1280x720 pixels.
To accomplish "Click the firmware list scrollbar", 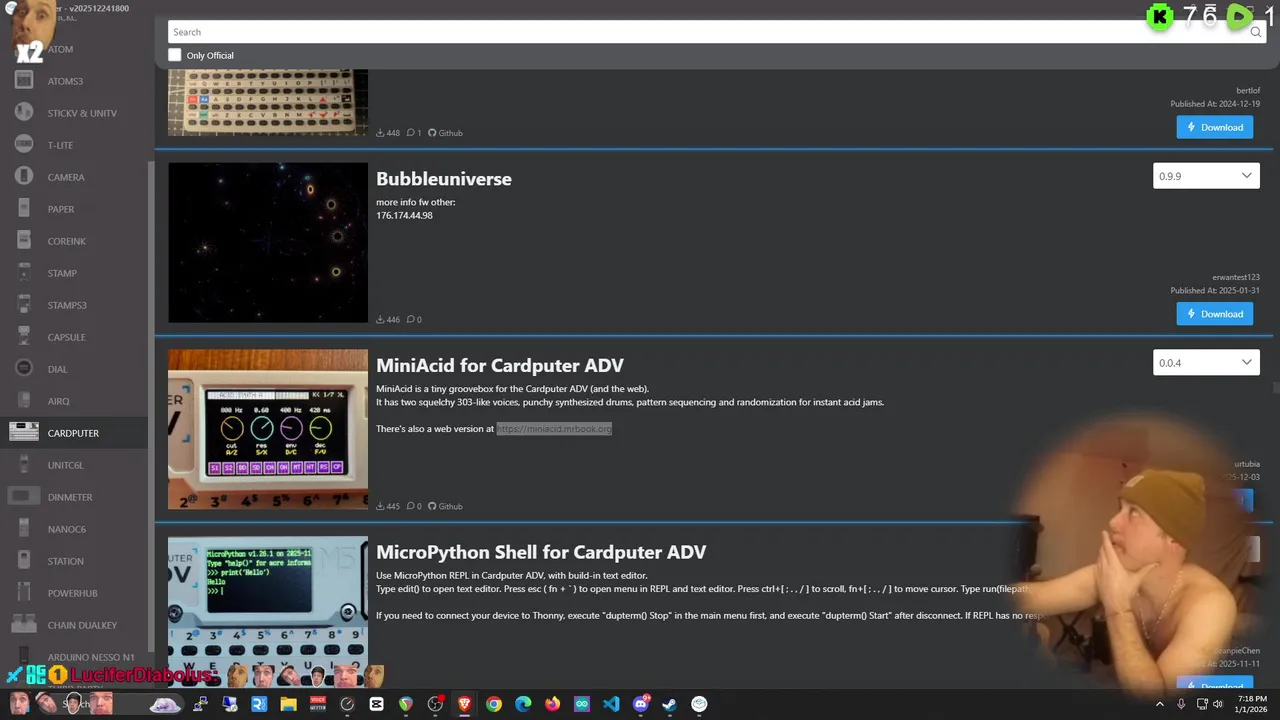I will pos(1275,388).
